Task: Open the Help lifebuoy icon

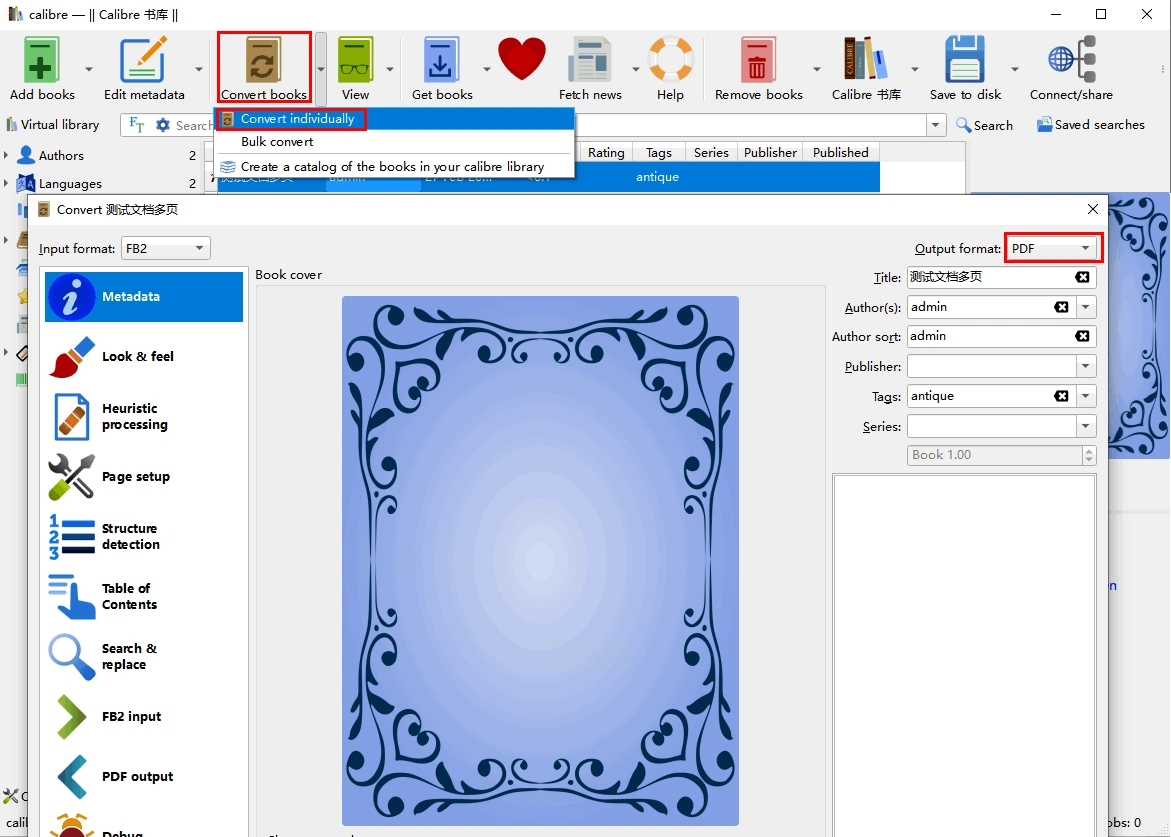Action: tap(670, 61)
